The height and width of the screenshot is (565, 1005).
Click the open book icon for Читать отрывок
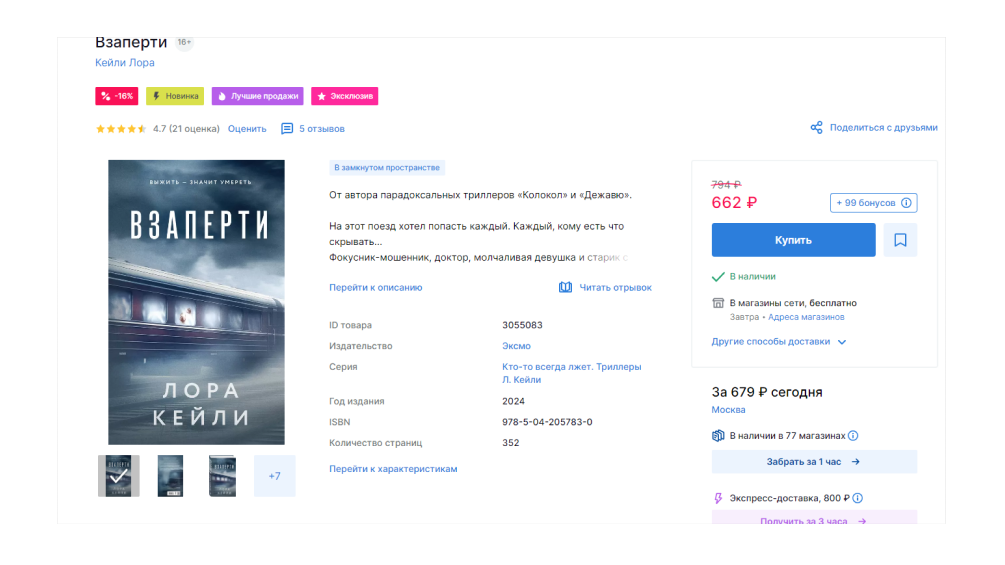tap(566, 287)
